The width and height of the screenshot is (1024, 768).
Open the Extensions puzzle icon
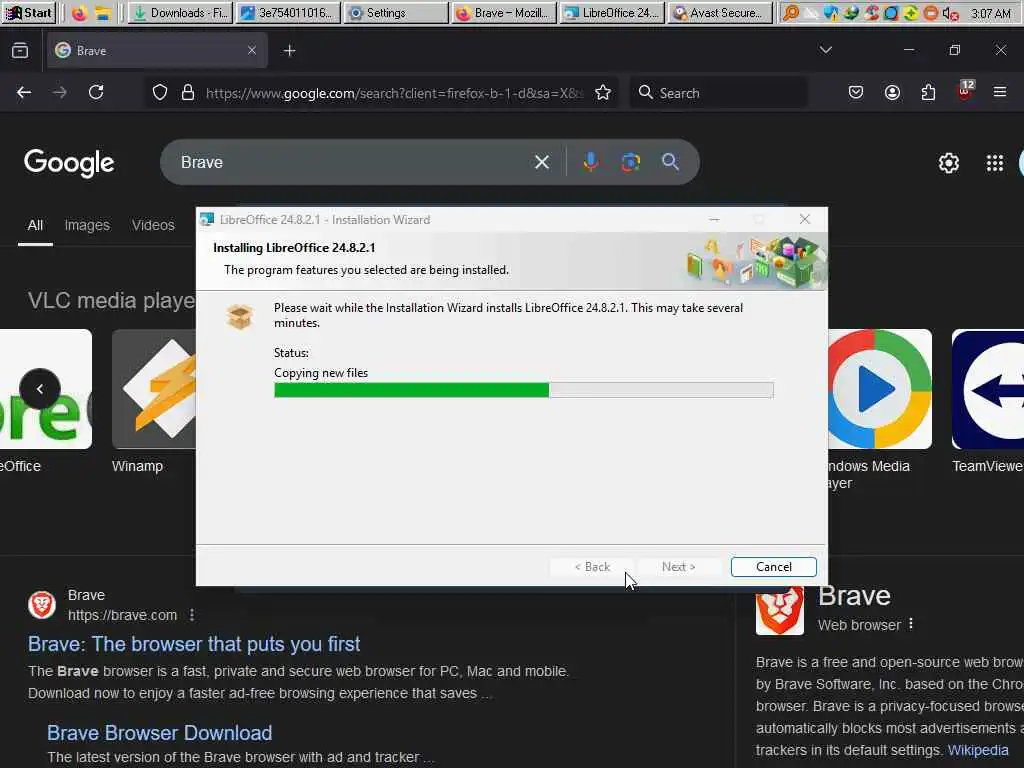928,92
